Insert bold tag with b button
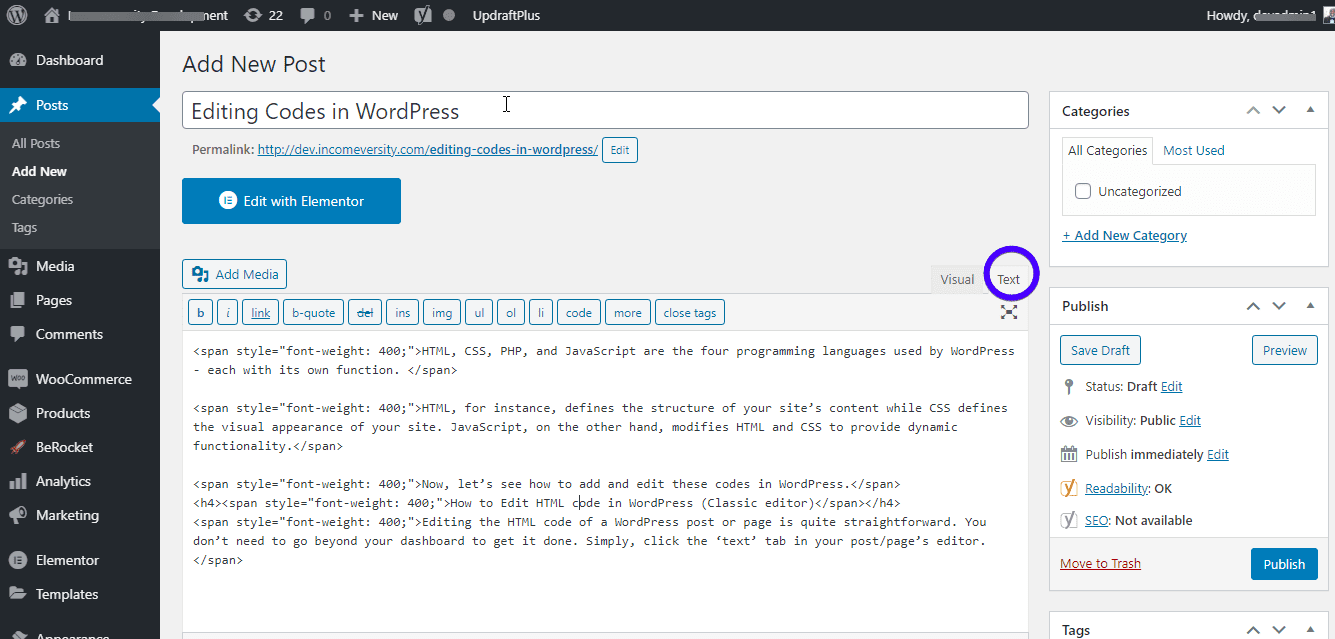 coord(200,313)
